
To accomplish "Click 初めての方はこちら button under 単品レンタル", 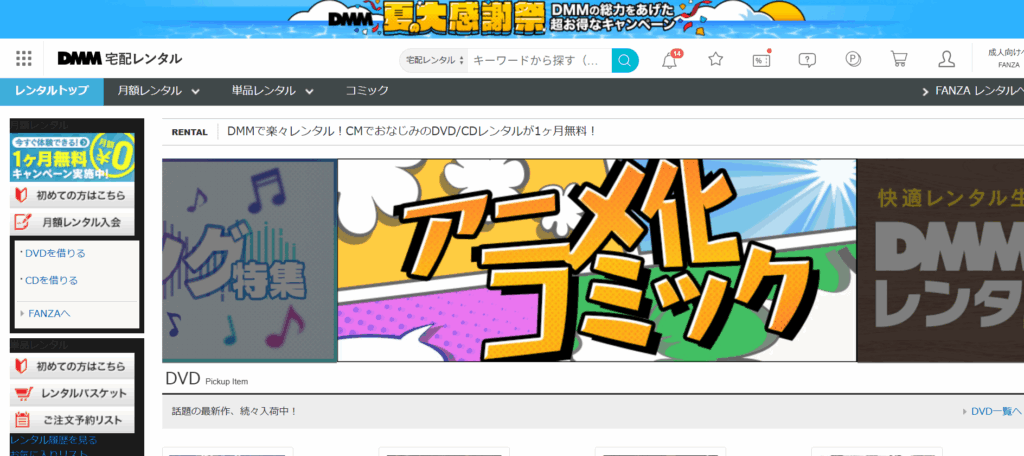I will point(72,366).
